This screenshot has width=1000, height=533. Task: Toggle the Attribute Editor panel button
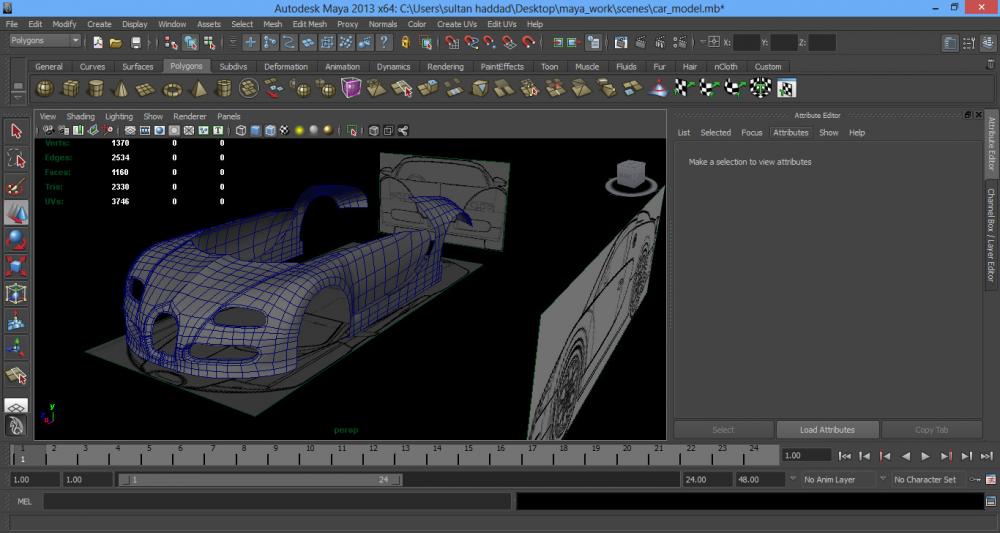tap(951, 43)
